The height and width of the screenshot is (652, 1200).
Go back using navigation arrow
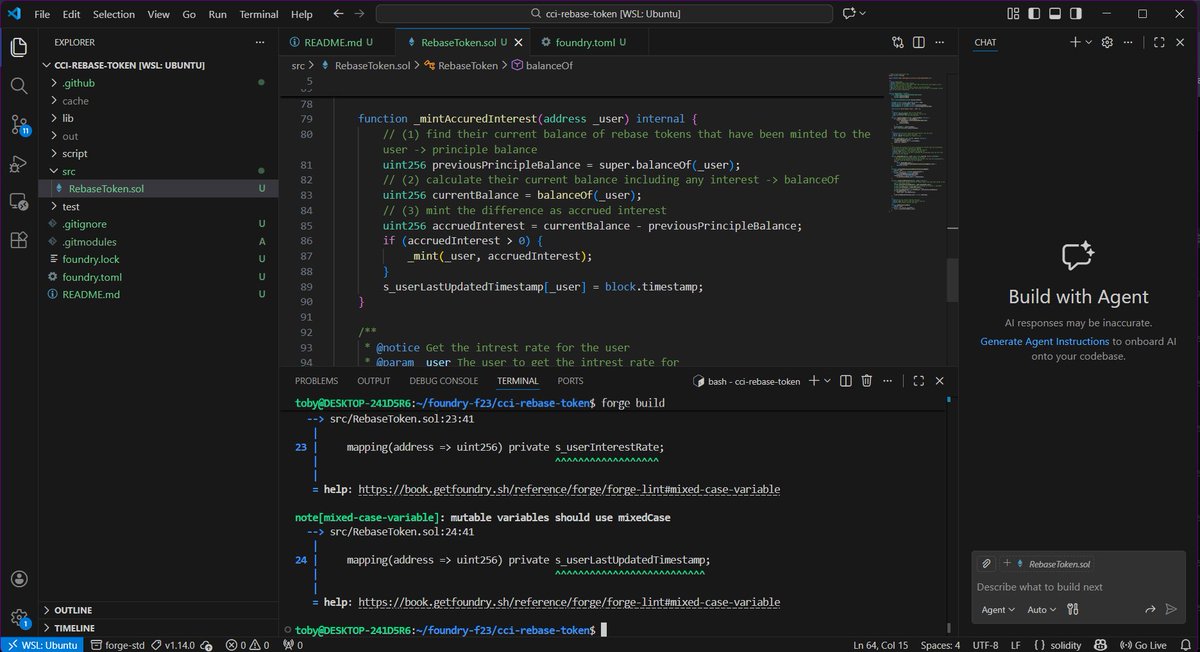[x=337, y=14]
